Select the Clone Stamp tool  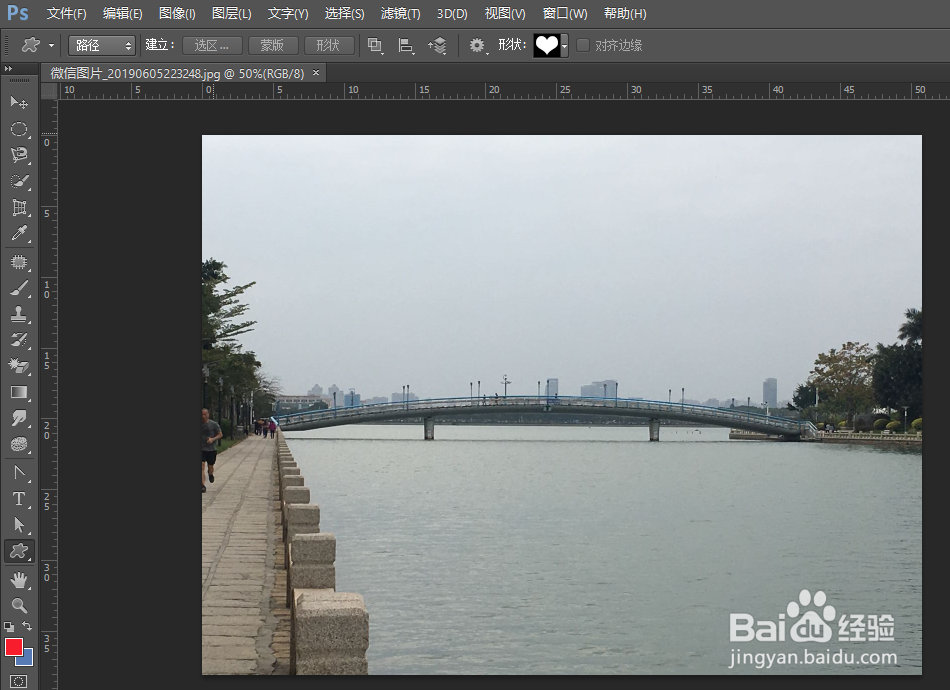click(19, 314)
